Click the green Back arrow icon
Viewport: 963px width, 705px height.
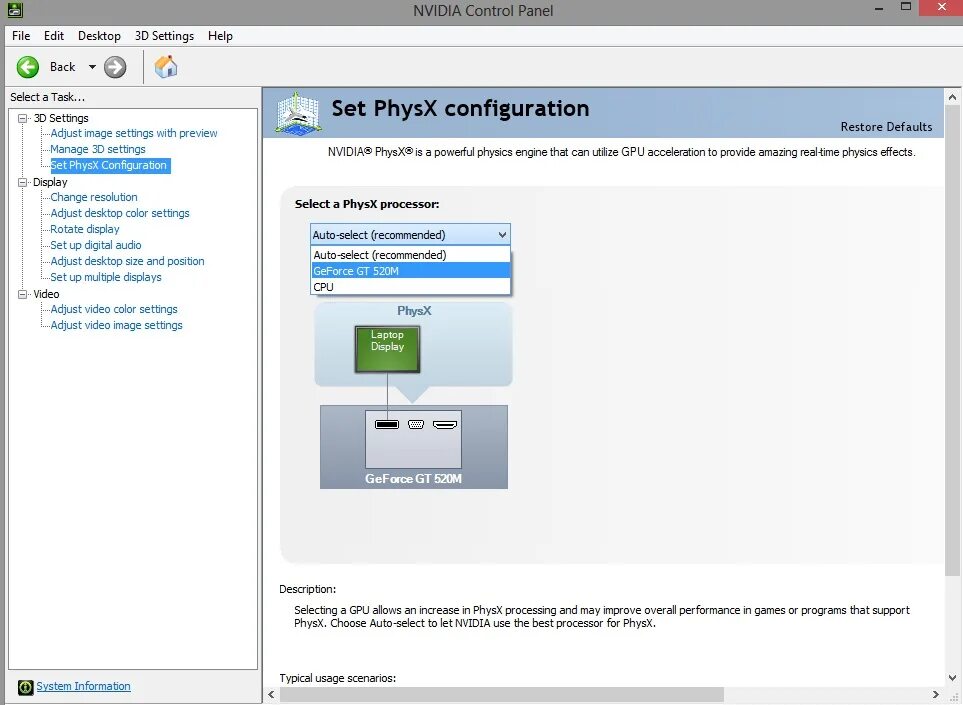point(28,67)
